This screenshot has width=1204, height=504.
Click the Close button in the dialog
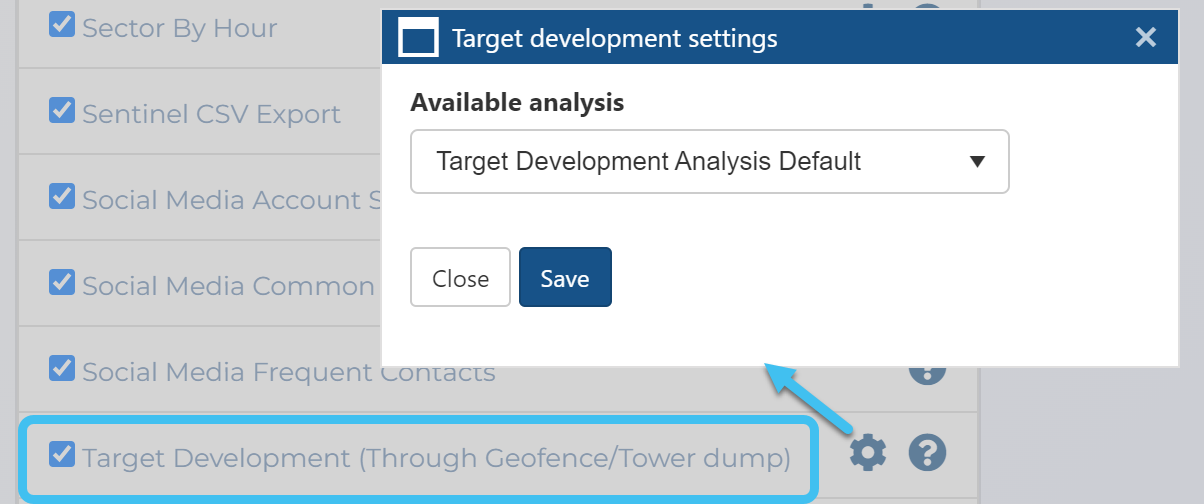pos(460,277)
